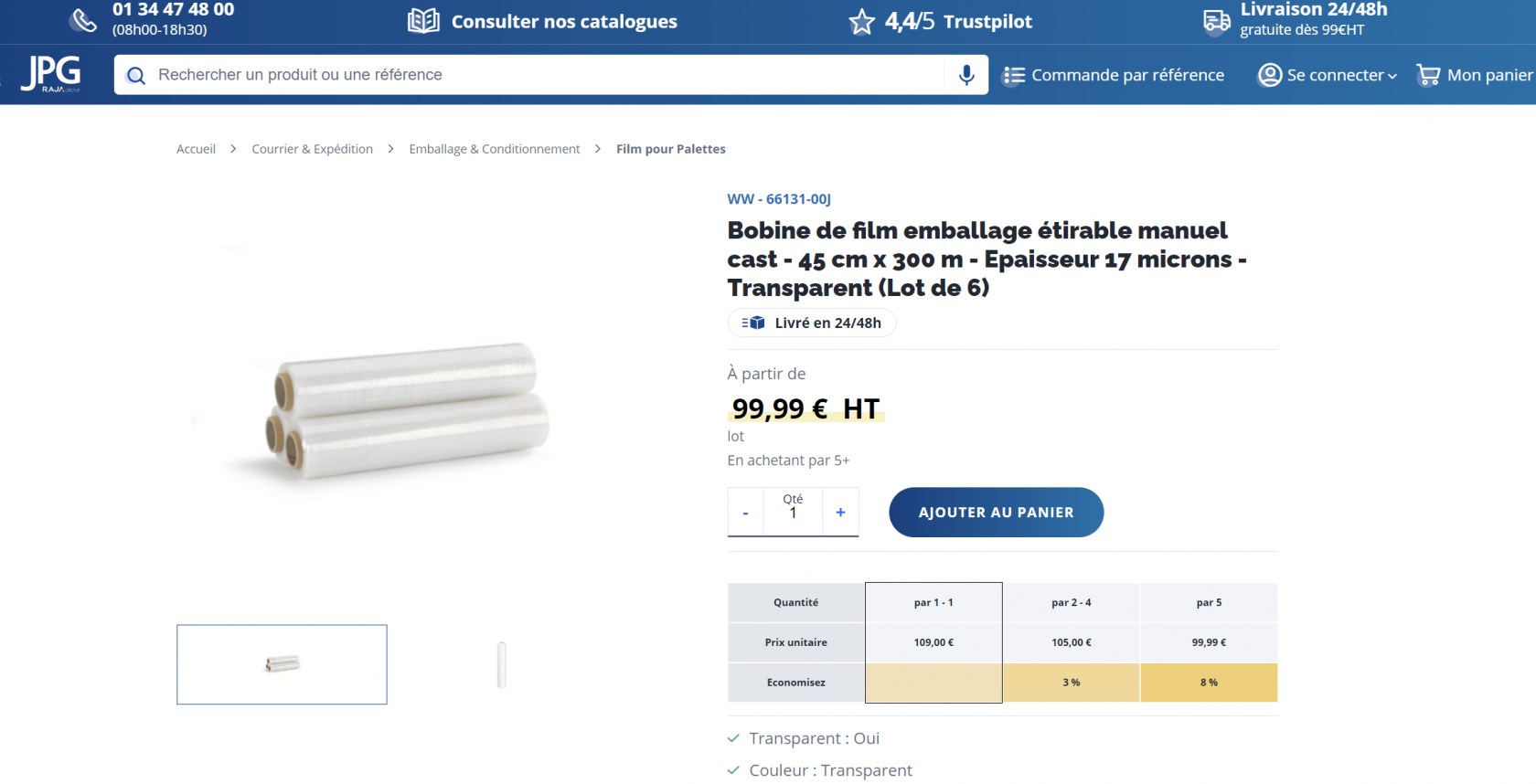Click the phone icon in header
The image size is (1536, 784).
pos(84,20)
